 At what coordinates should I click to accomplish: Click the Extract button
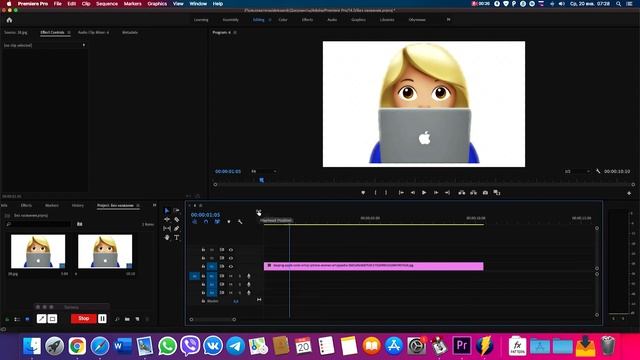(x=473, y=193)
